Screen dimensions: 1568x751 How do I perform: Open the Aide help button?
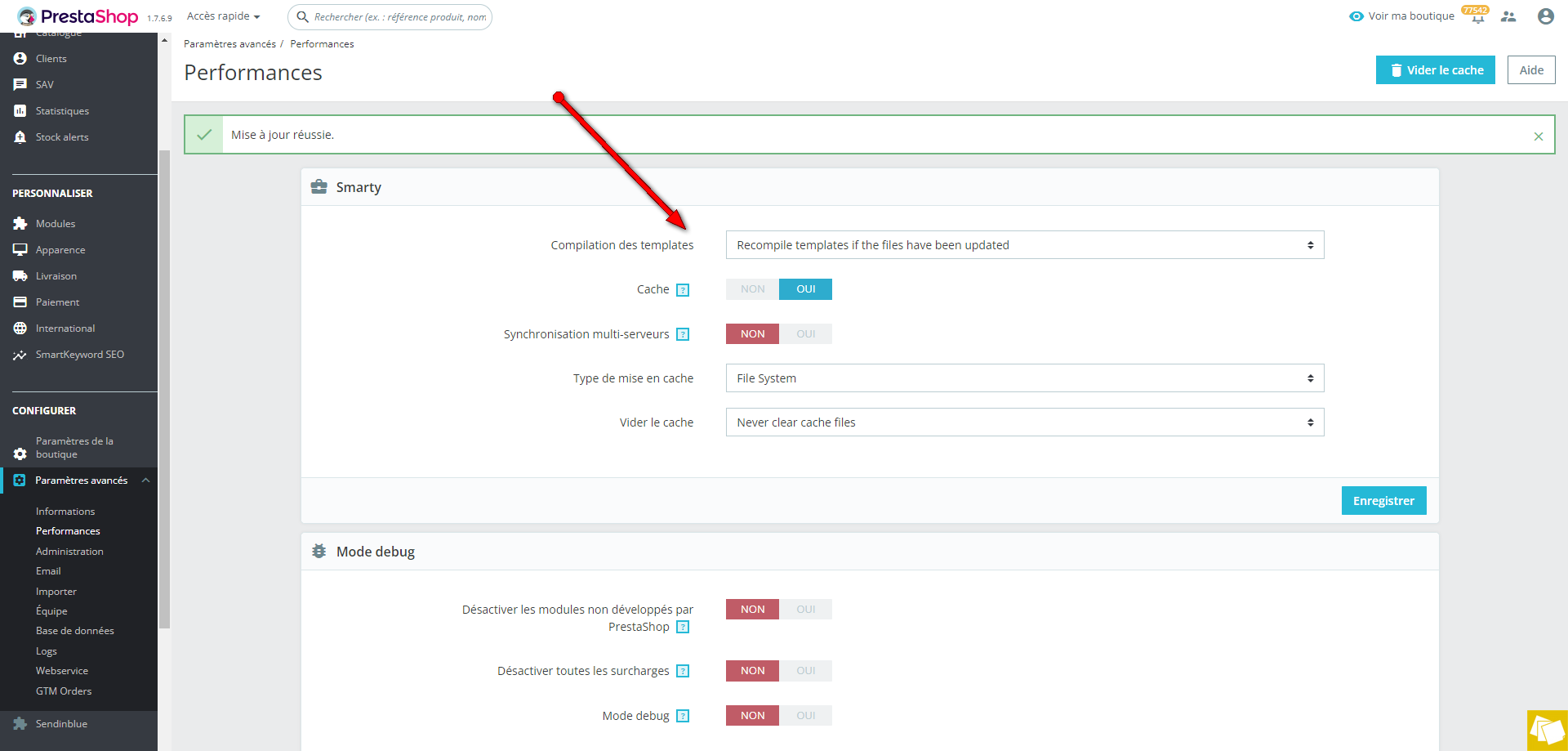coord(1531,70)
